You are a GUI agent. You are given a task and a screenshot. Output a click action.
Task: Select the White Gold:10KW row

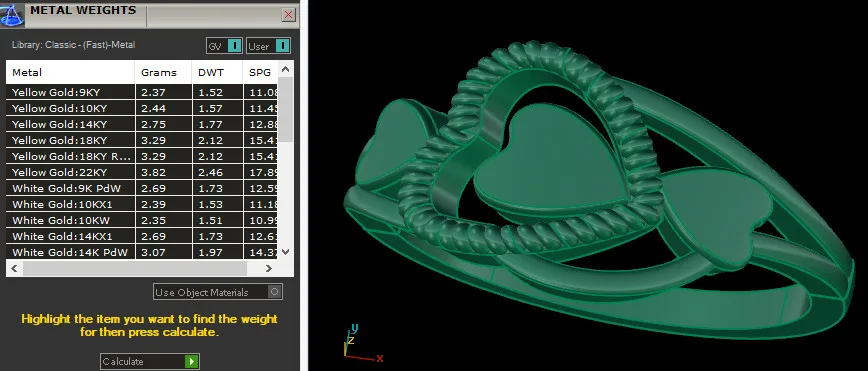[x=142, y=220]
